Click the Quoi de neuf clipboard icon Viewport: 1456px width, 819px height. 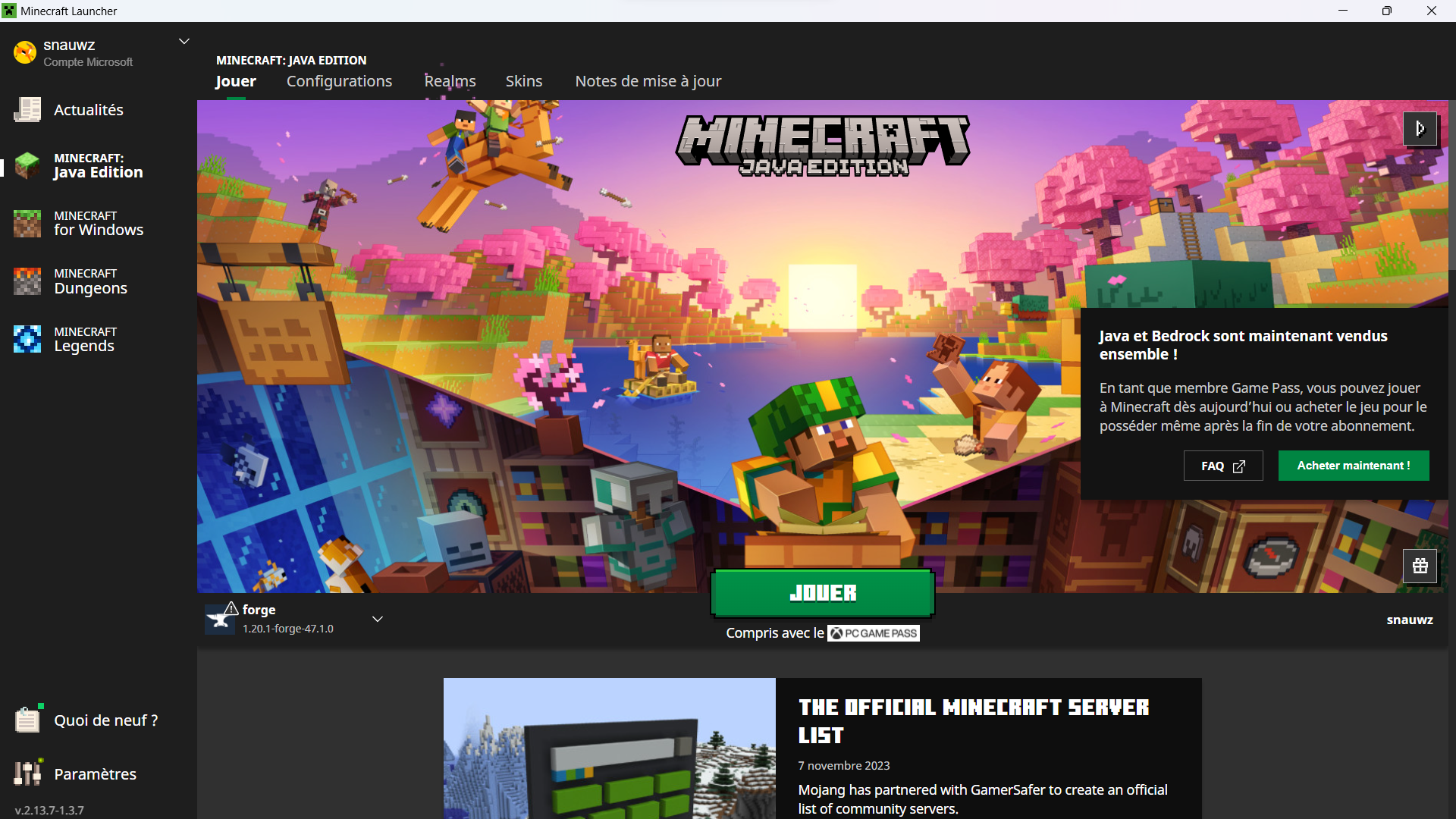27,720
